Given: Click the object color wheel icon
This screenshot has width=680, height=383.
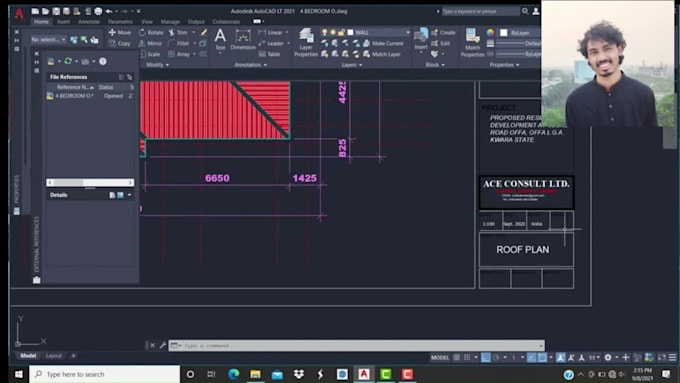Looking at the screenshot, I should click(x=490, y=33).
